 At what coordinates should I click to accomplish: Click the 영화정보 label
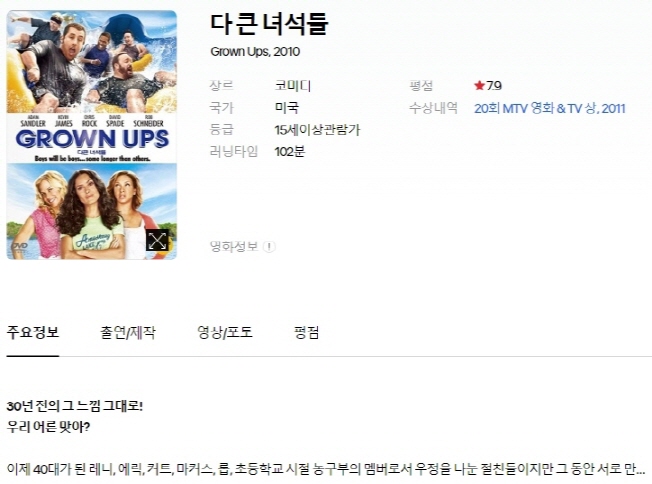(x=234, y=247)
